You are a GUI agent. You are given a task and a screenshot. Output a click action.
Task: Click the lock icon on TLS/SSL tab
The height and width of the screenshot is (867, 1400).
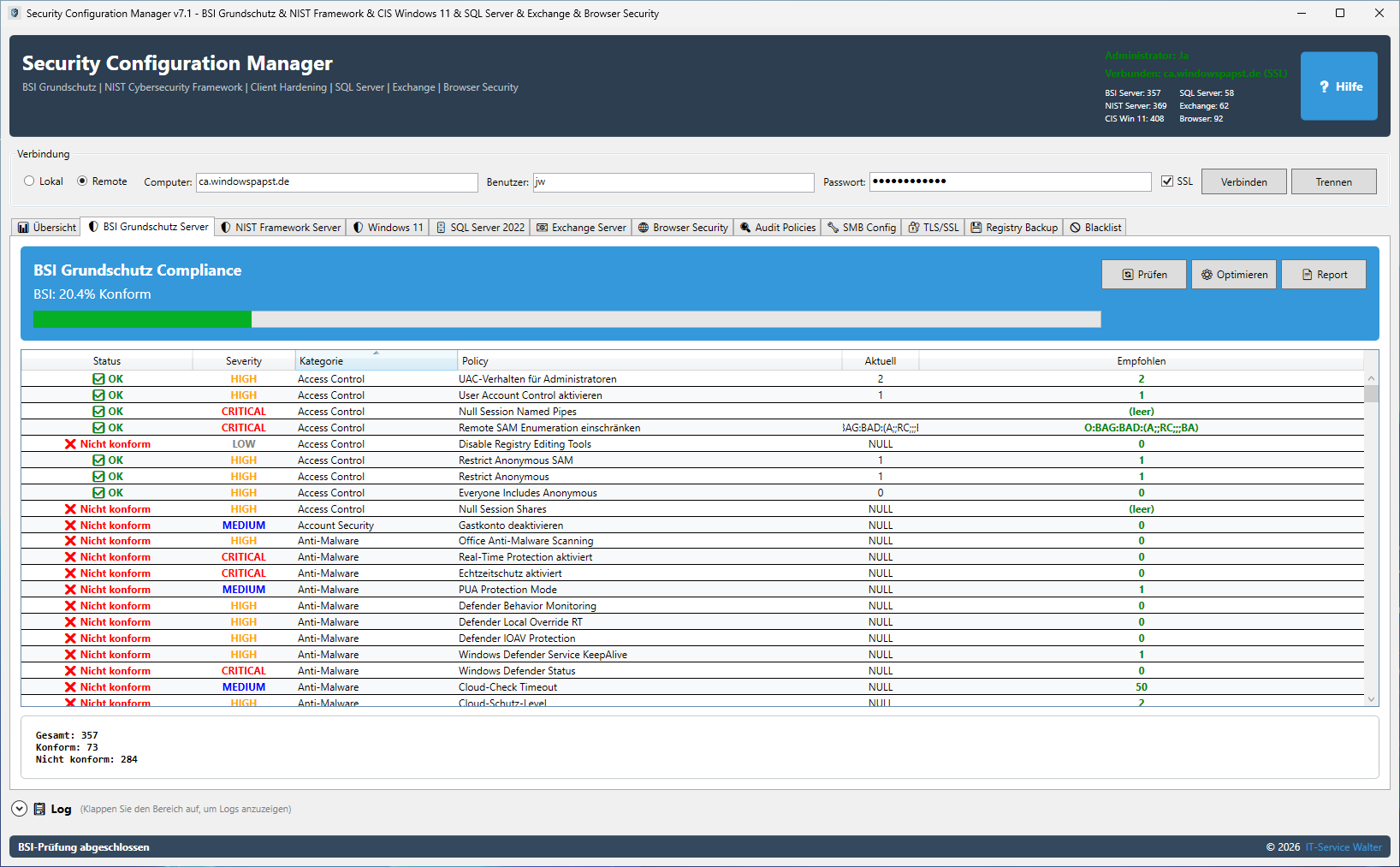(x=914, y=228)
